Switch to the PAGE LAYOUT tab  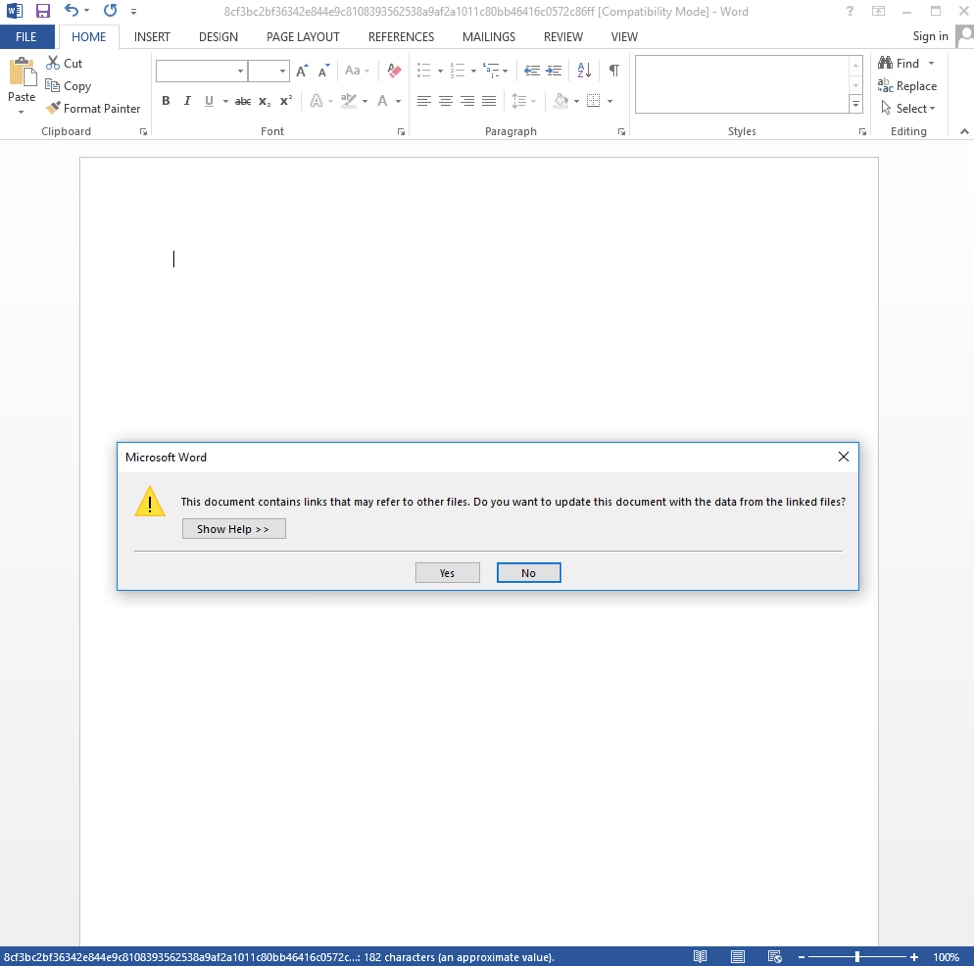303,37
